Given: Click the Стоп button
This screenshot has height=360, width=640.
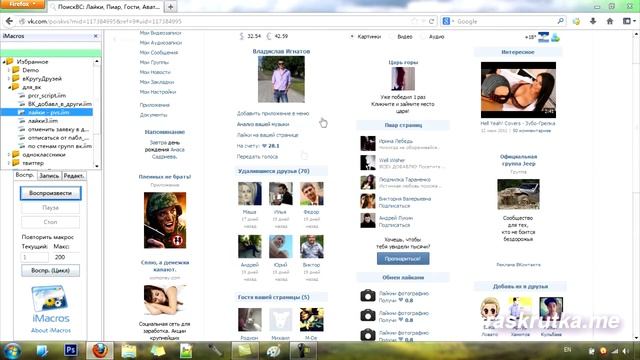Looking at the screenshot, I should point(51,222).
